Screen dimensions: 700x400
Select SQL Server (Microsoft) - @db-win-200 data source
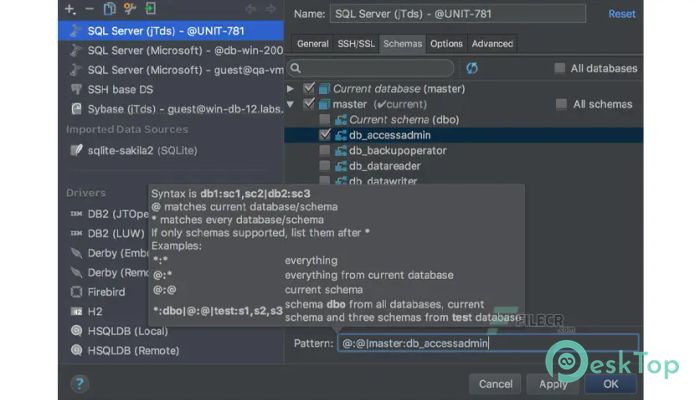[171, 50]
